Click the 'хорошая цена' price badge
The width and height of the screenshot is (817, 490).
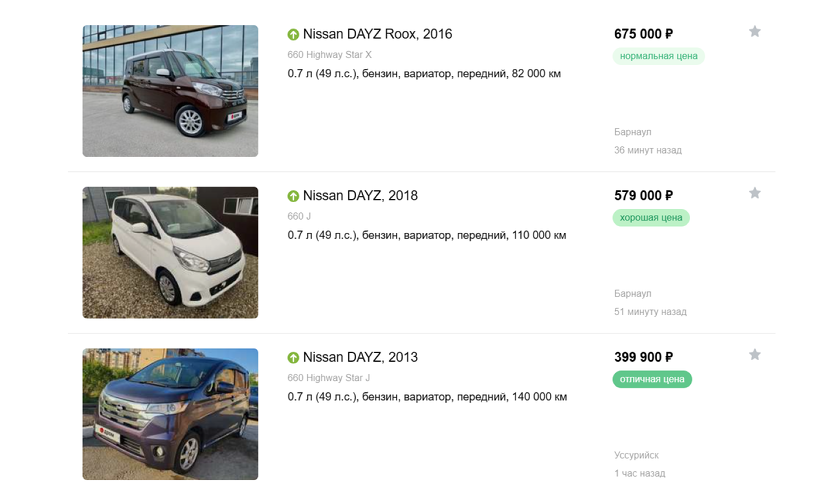click(651, 218)
